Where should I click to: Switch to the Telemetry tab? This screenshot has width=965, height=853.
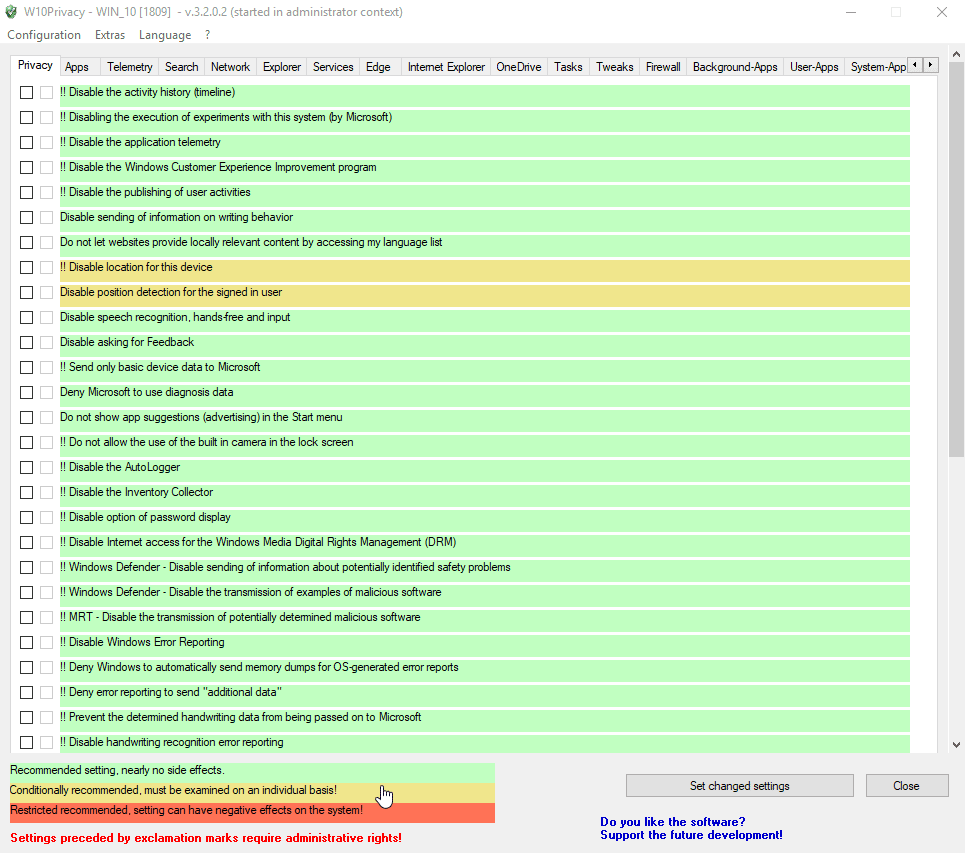(x=129, y=67)
